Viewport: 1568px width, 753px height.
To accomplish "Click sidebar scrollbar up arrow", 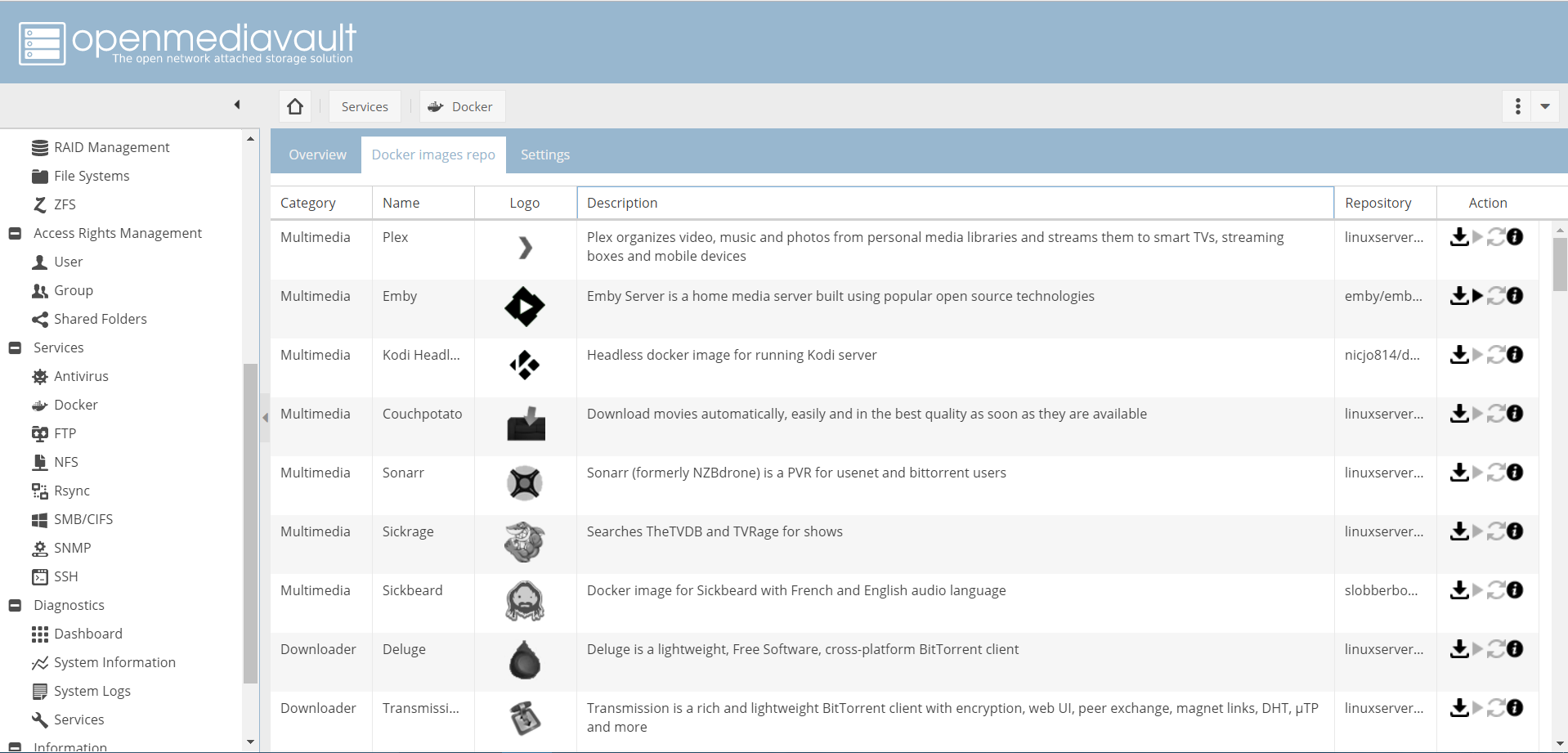I will (250, 138).
